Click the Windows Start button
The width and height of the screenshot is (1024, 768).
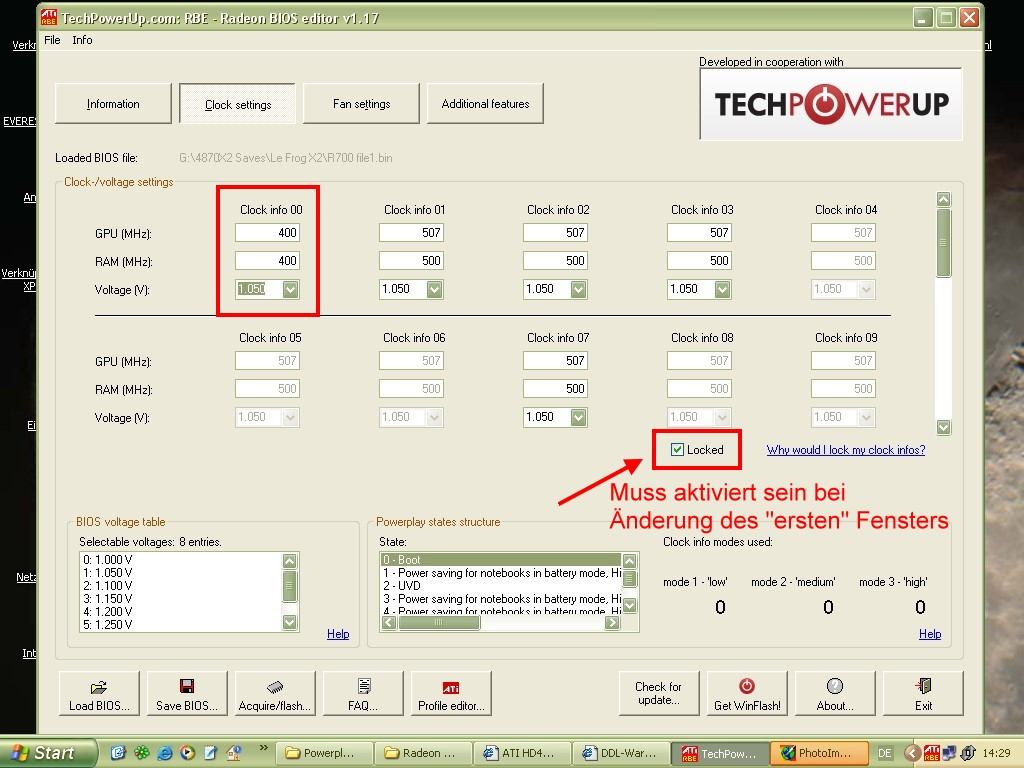(47, 753)
